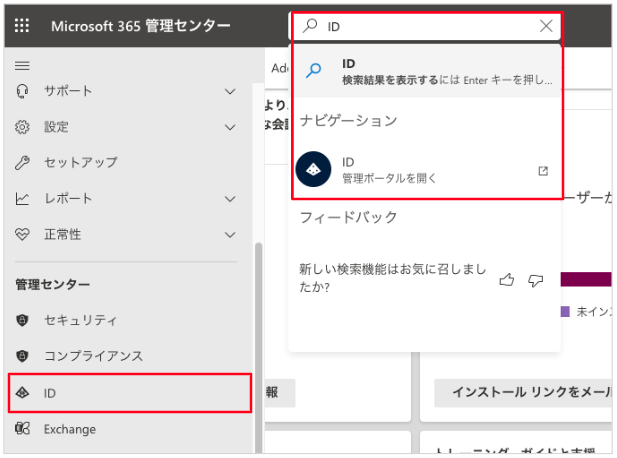Click the purple 未イン legend swatch
Screen dimensions: 617x458
(x=565, y=312)
